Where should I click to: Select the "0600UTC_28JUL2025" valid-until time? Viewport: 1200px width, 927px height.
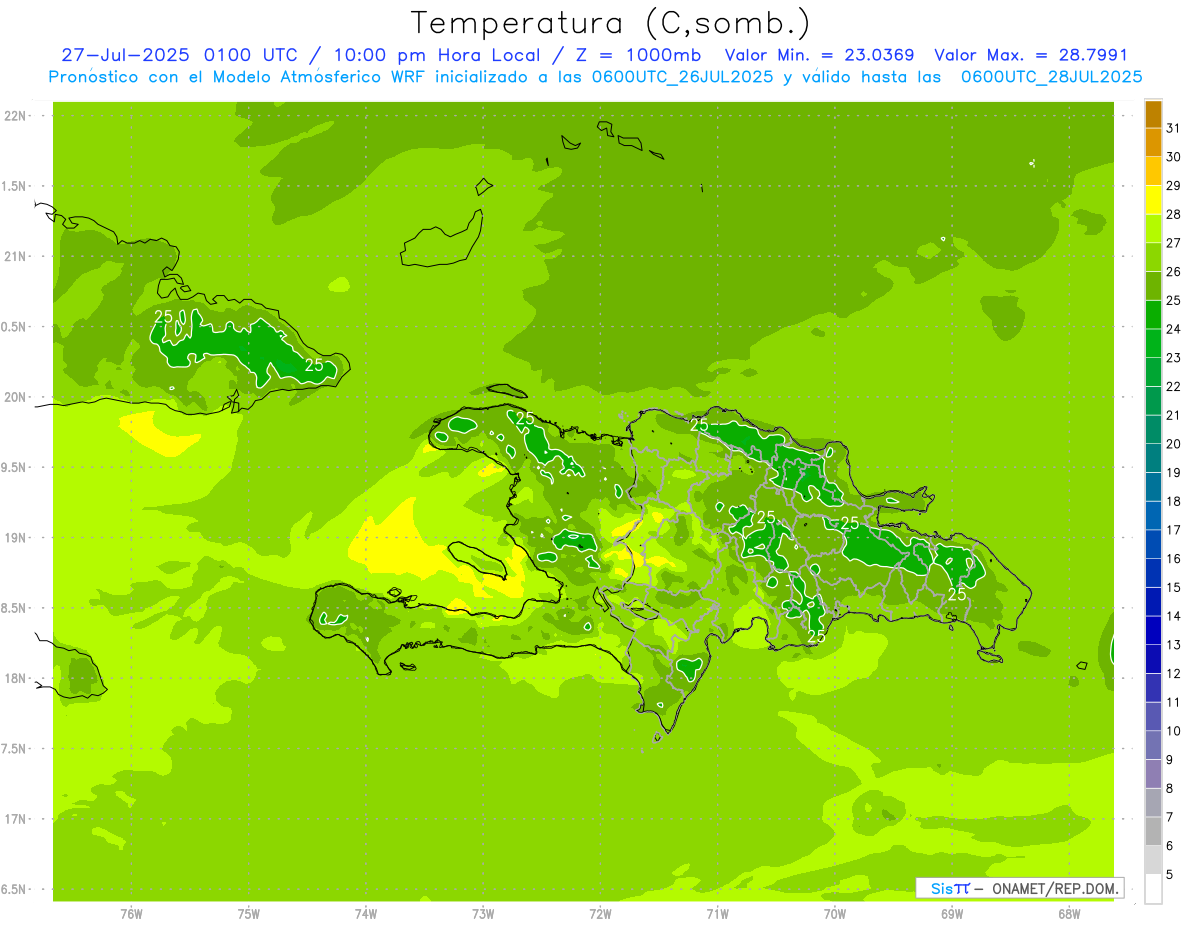[1051, 77]
